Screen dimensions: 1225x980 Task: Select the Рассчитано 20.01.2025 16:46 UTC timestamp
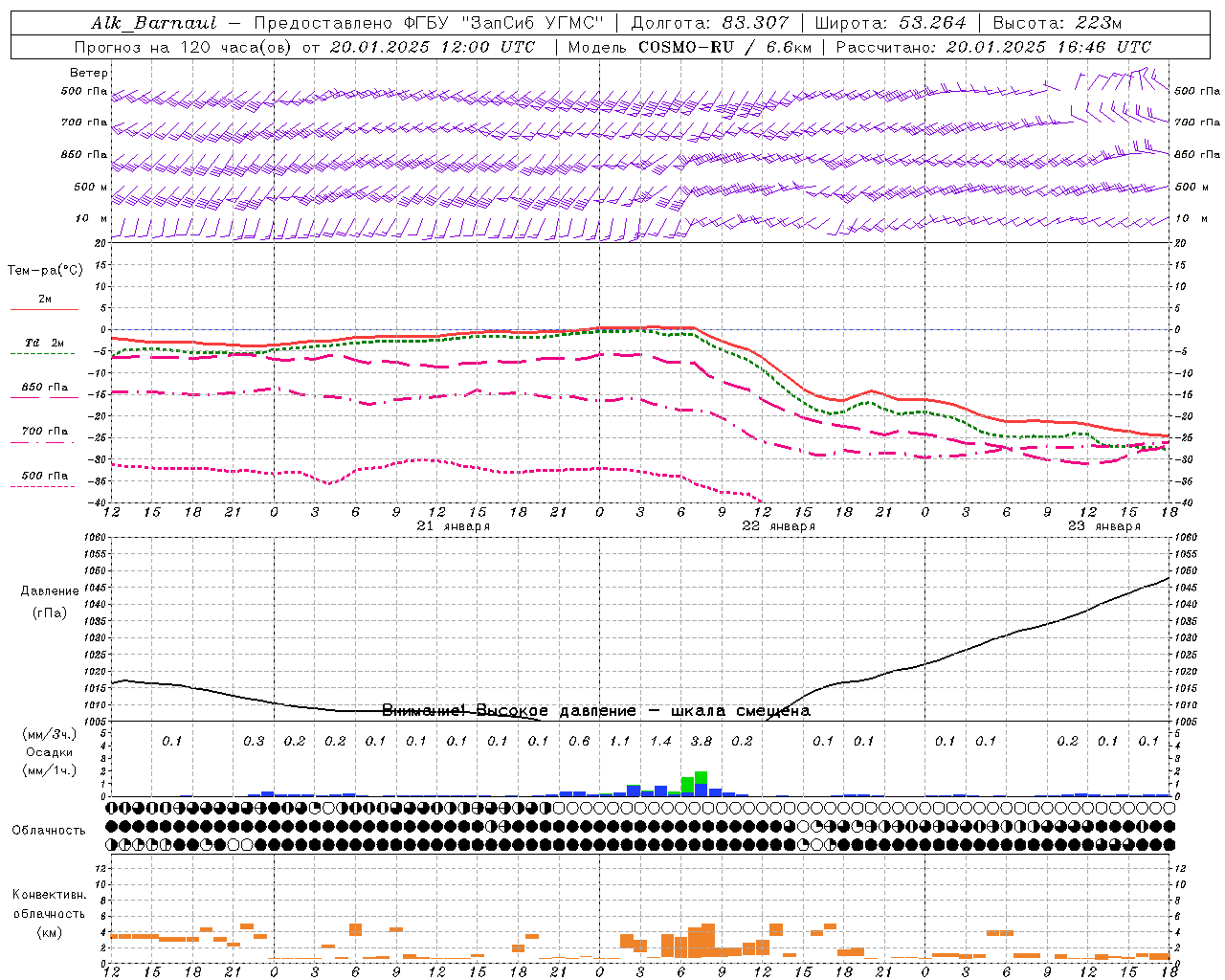pyautogui.click(x=993, y=46)
